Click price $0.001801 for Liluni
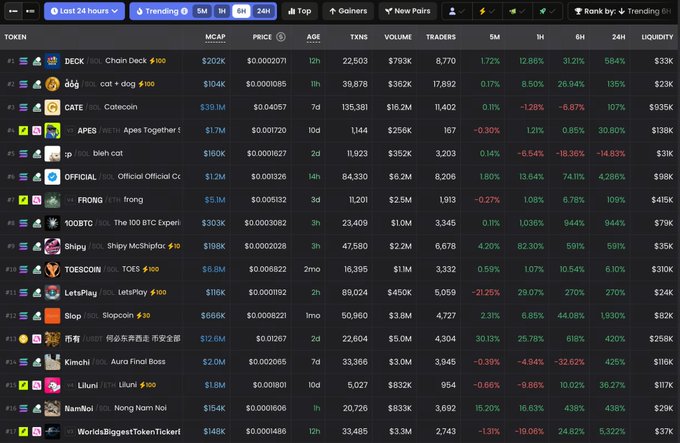Image resolution: width=680 pixels, height=443 pixels. pyautogui.click(x=269, y=385)
